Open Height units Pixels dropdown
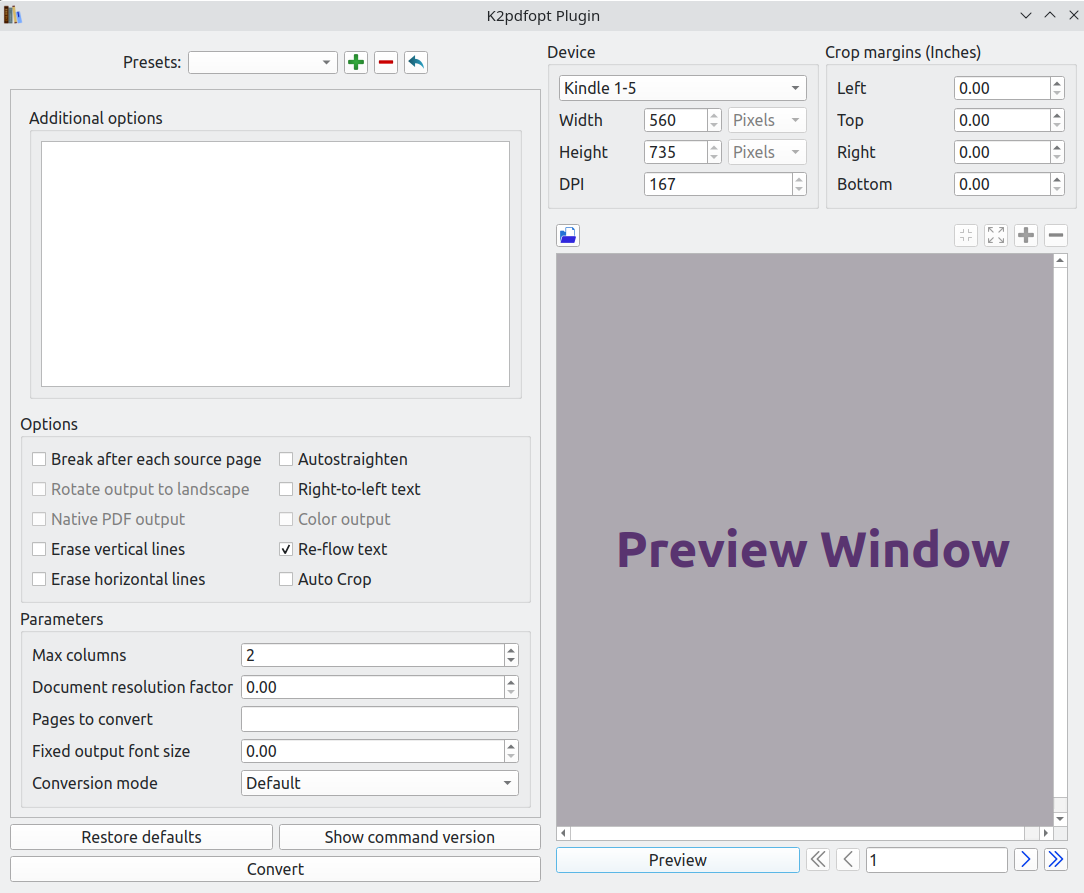Image resolution: width=1084 pixels, height=893 pixels. pyautogui.click(x=767, y=152)
